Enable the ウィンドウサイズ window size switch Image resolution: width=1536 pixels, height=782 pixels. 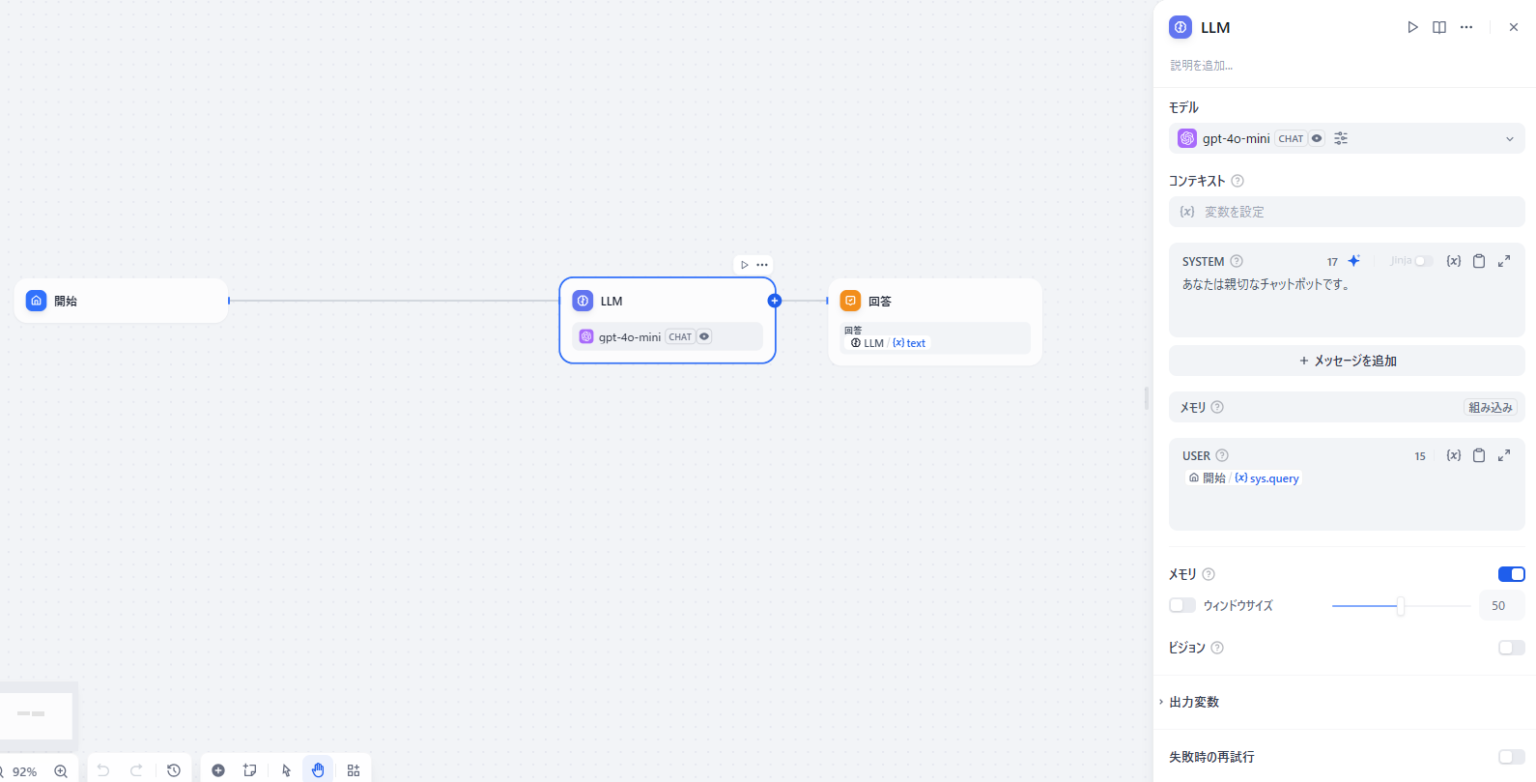(x=1182, y=605)
